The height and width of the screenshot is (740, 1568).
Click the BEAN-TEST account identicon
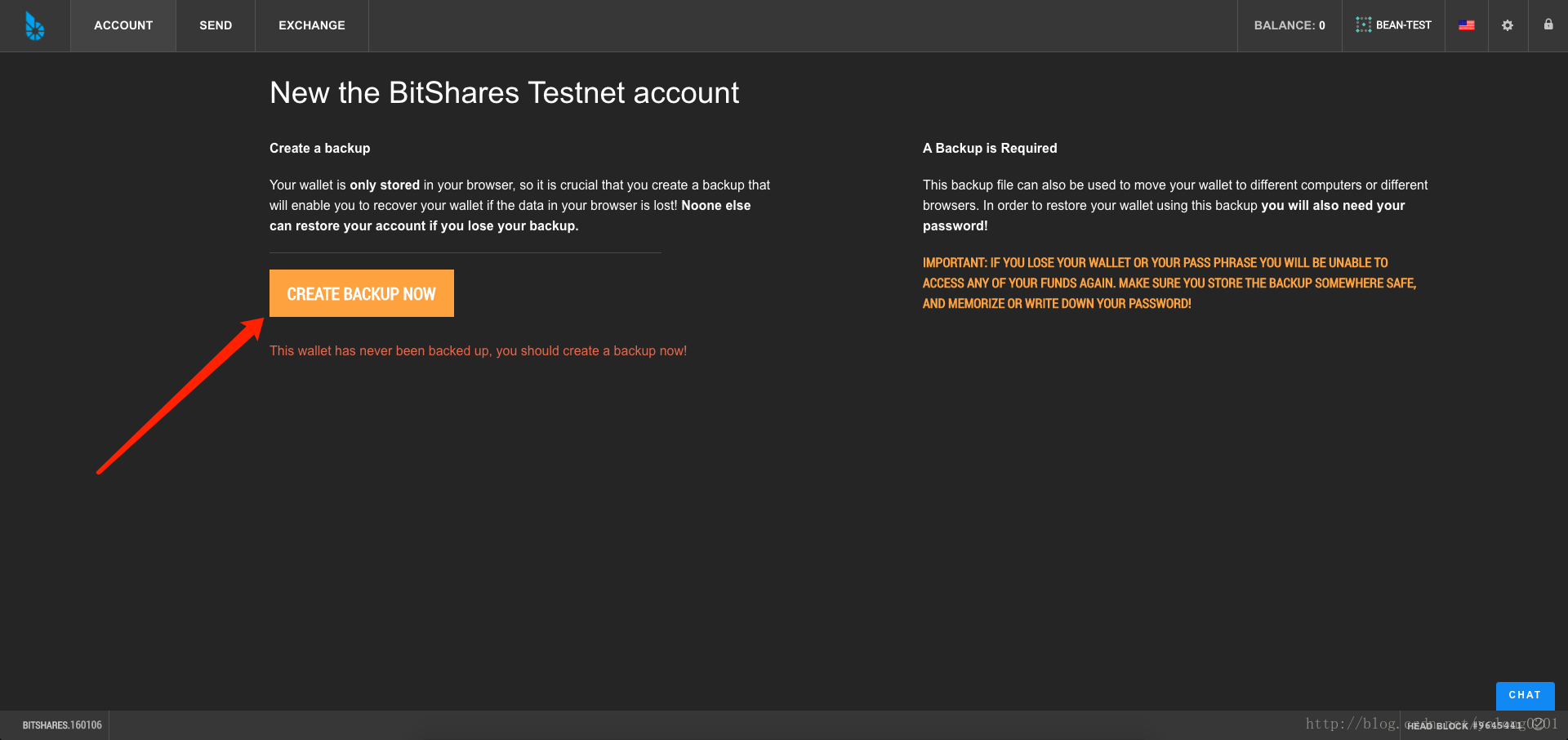[x=1363, y=25]
